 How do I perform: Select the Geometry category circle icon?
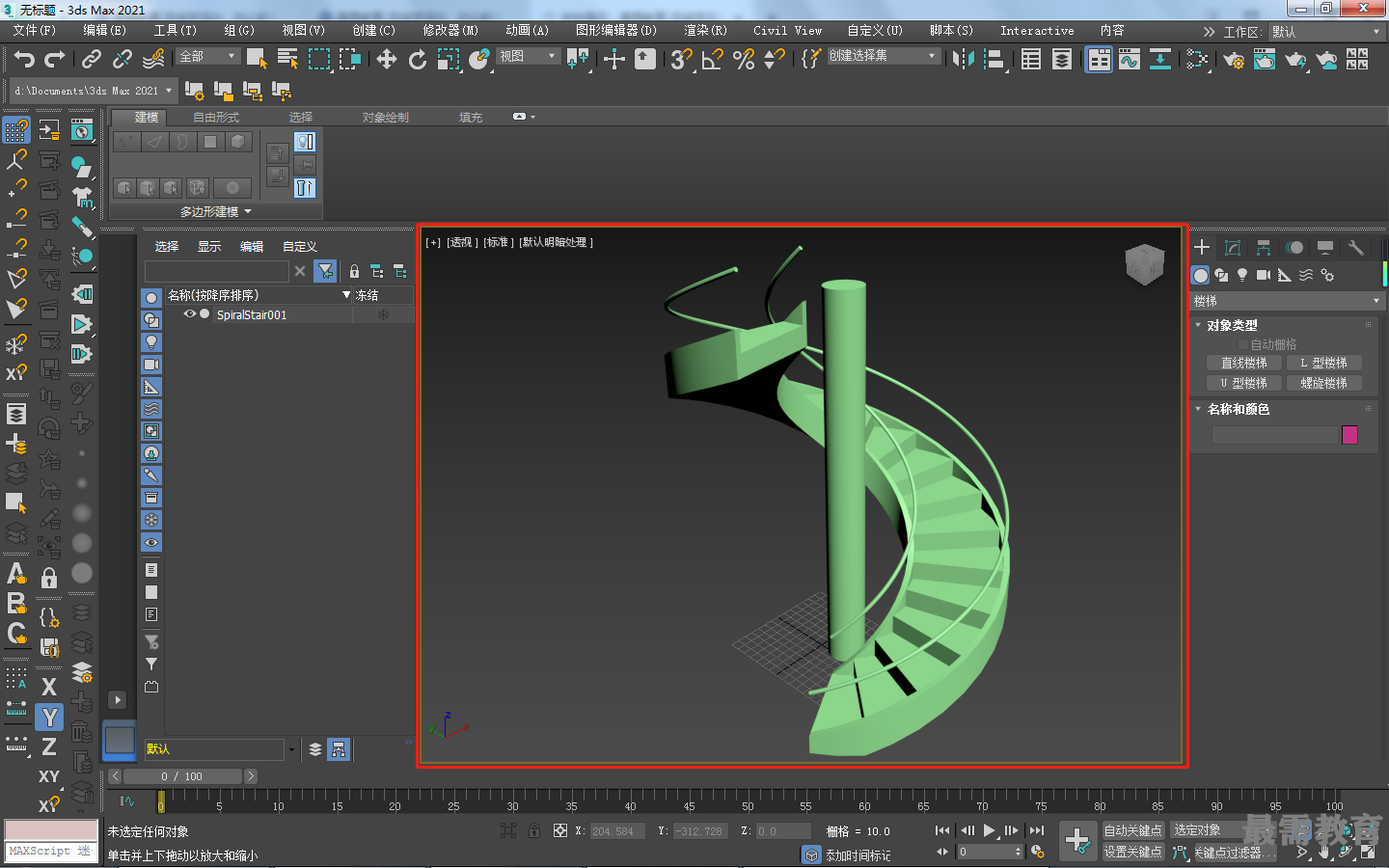1201,275
